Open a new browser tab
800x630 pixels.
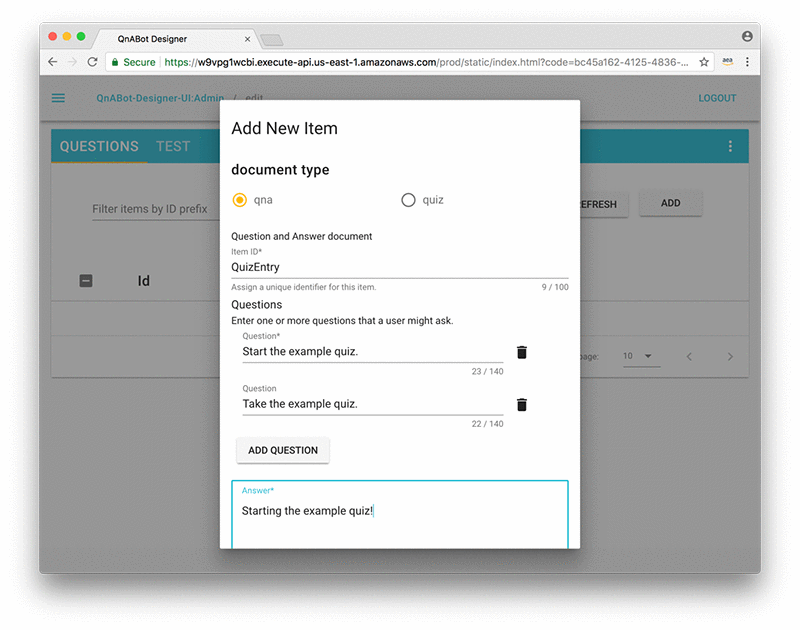[x=271, y=40]
